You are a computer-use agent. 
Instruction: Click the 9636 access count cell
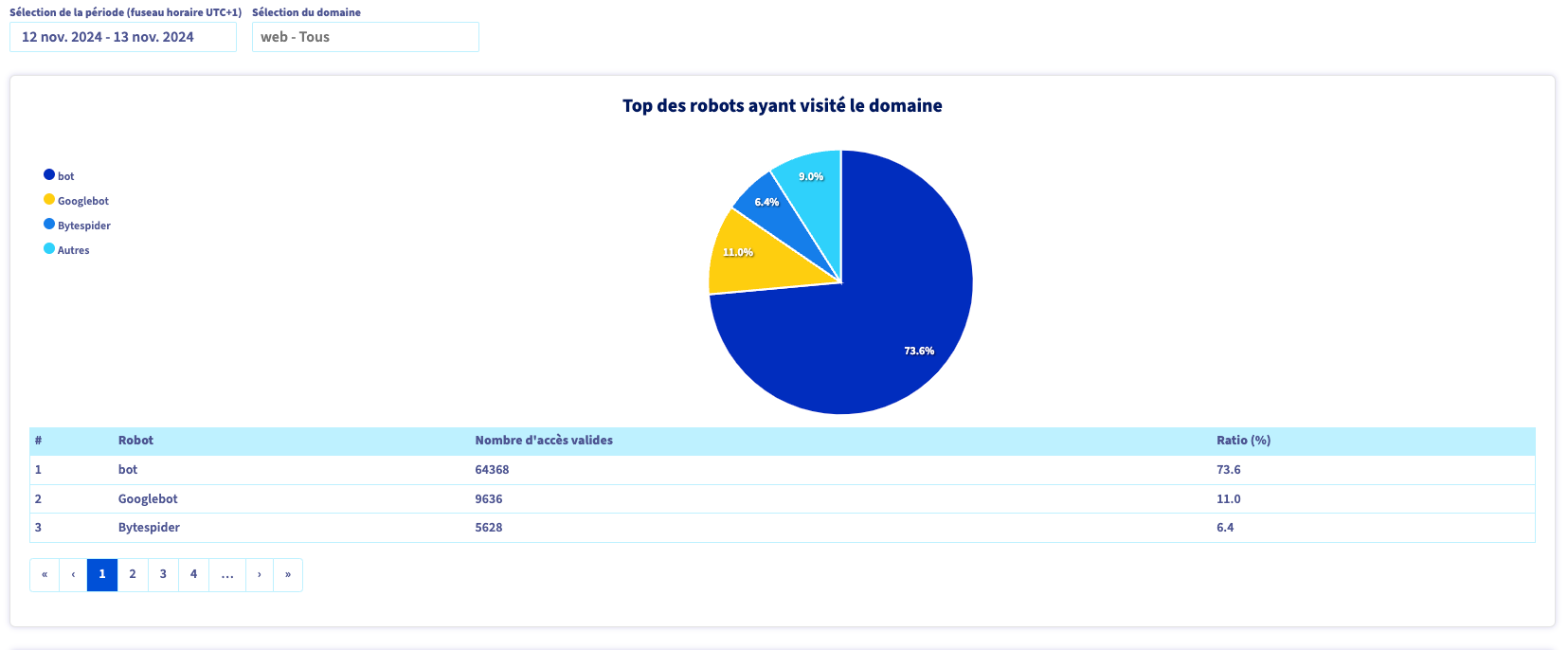click(x=489, y=499)
